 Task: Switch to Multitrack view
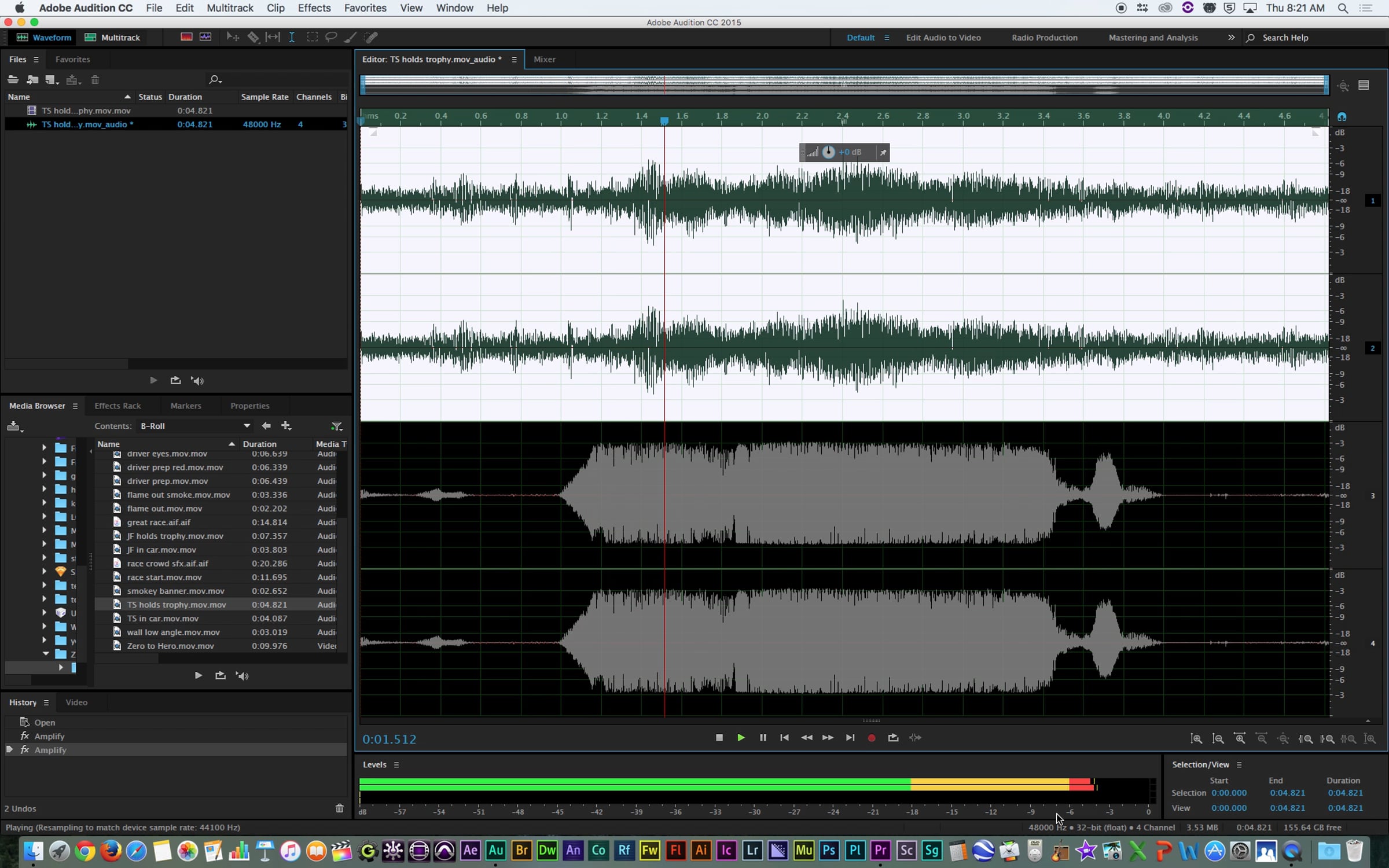pos(113,38)
